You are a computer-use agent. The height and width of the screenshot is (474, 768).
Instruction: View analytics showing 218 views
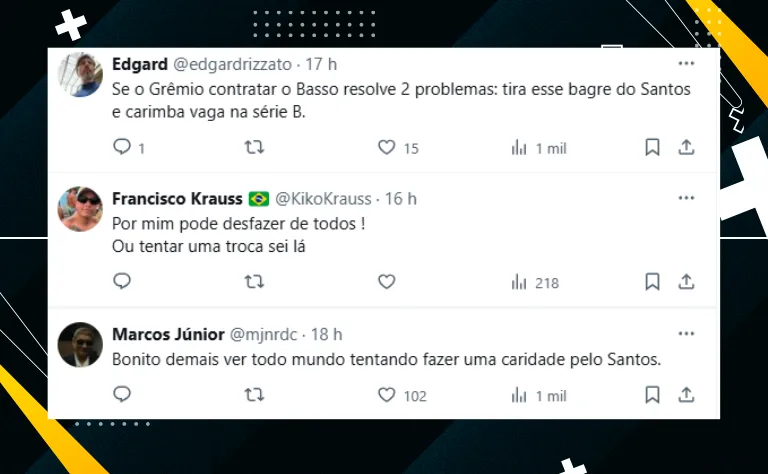(x=535, y=282)
